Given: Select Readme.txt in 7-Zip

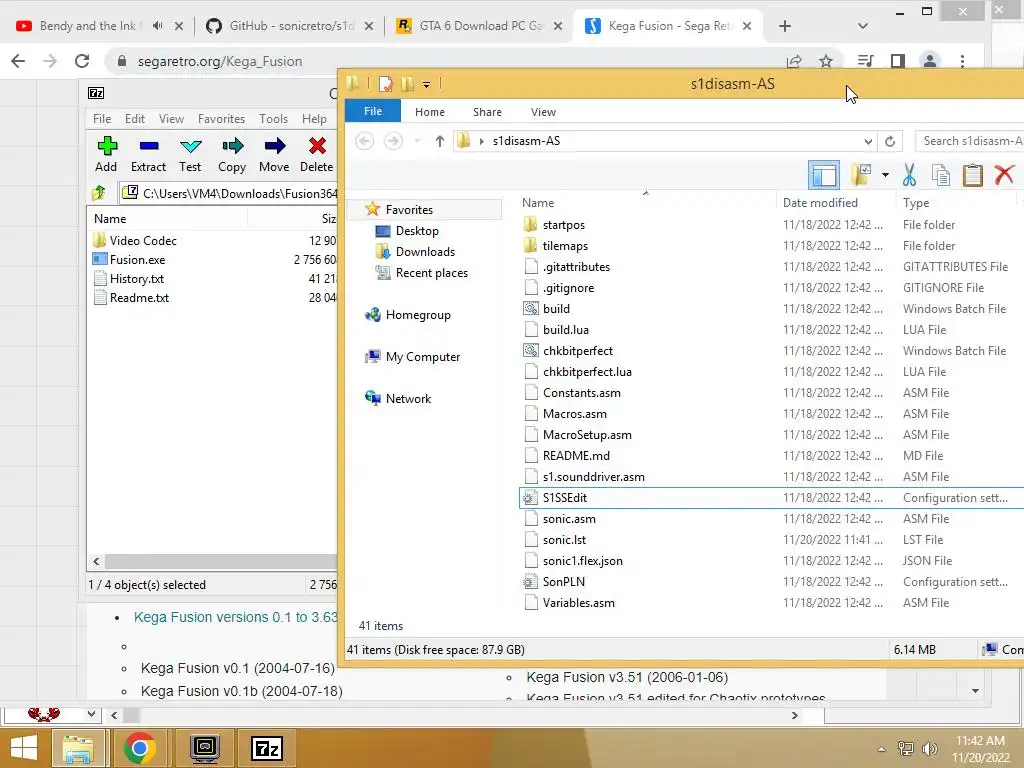Looking at the screenshot, I should point(139,298).
